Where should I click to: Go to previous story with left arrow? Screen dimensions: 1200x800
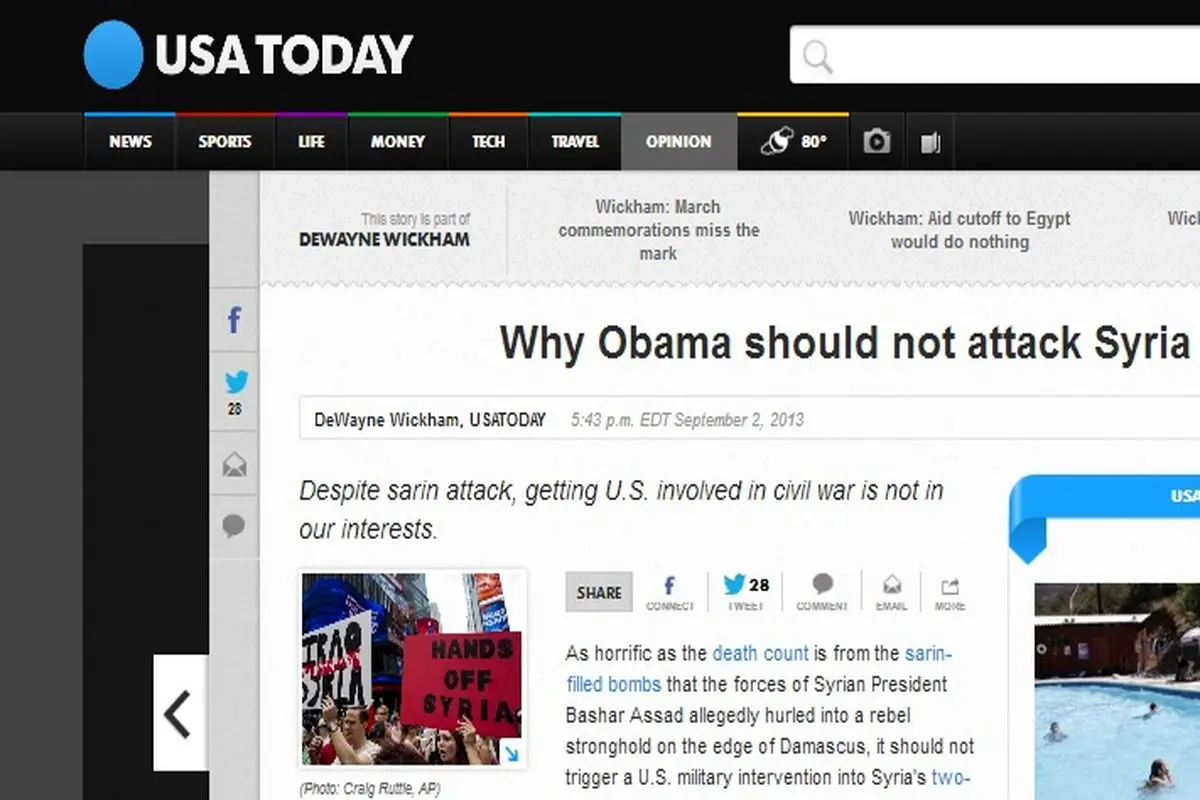click(179, 713)
